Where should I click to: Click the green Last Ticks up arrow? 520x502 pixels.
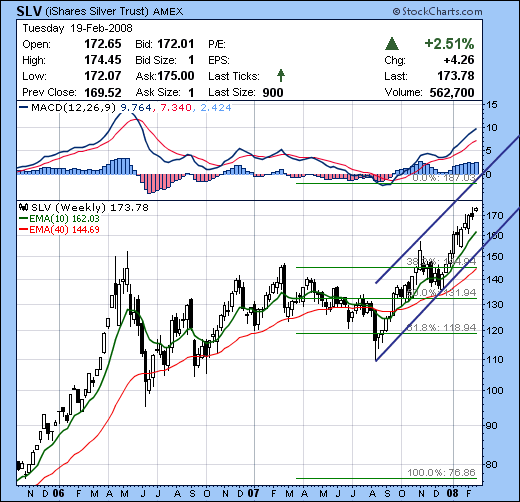click(281, 76)
